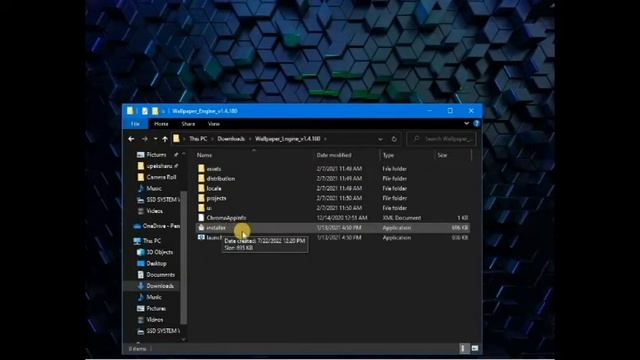Click the Properties quick access icon in title bar
The width and height of the screenshot is (640, 360).
(x=144, y=111)
